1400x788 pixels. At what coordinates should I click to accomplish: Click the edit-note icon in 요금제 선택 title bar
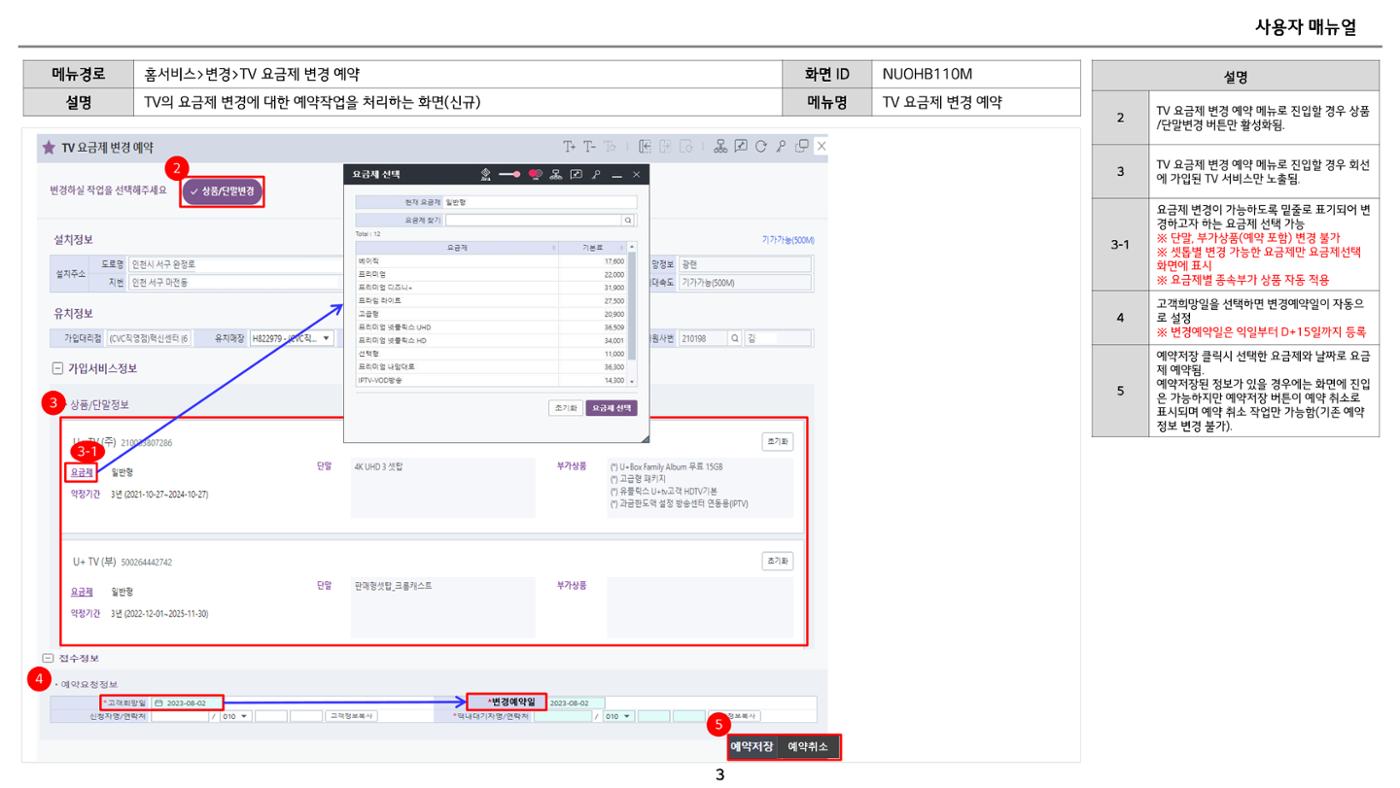pos(576,174)
